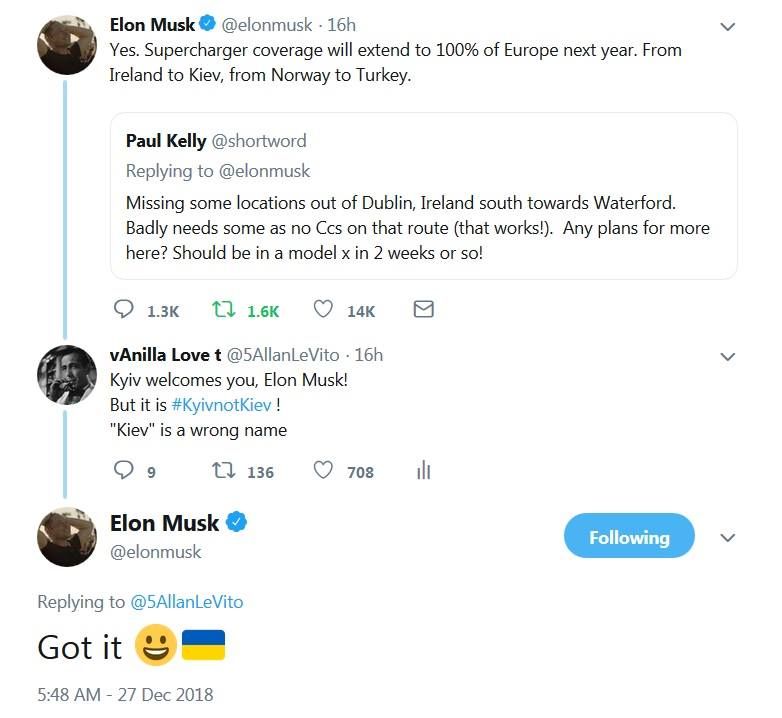Like the Supercharger tweet with 14K likes
The height and width of the screenshot is (718, 782).
pyautogui.click(x=323, y=310)
